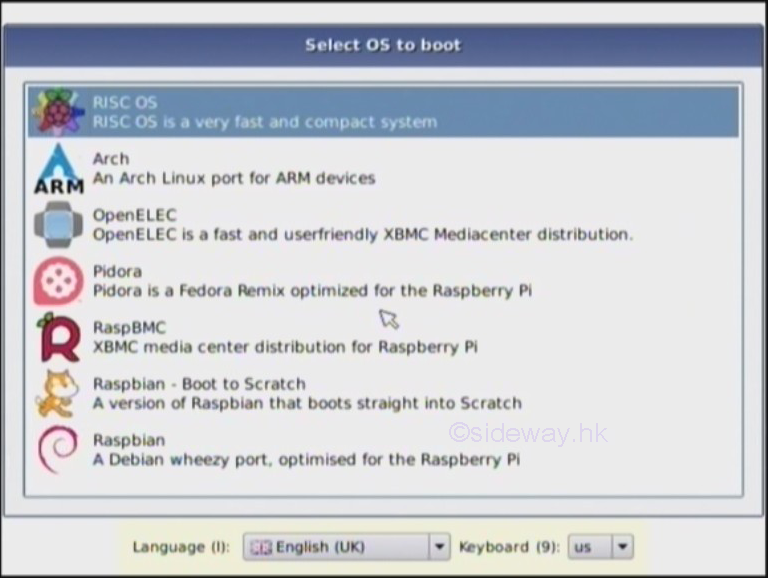Viewport: 768px width, 578px height.
Task: Click the English (UK) language combo box
Action: coord(335,547)
